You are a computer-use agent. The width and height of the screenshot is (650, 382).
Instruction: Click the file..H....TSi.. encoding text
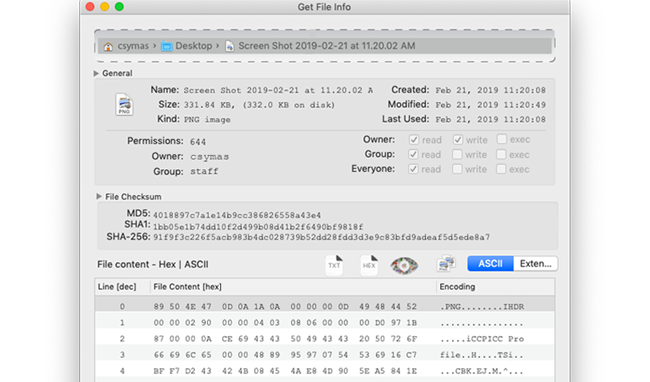(482, 355)
